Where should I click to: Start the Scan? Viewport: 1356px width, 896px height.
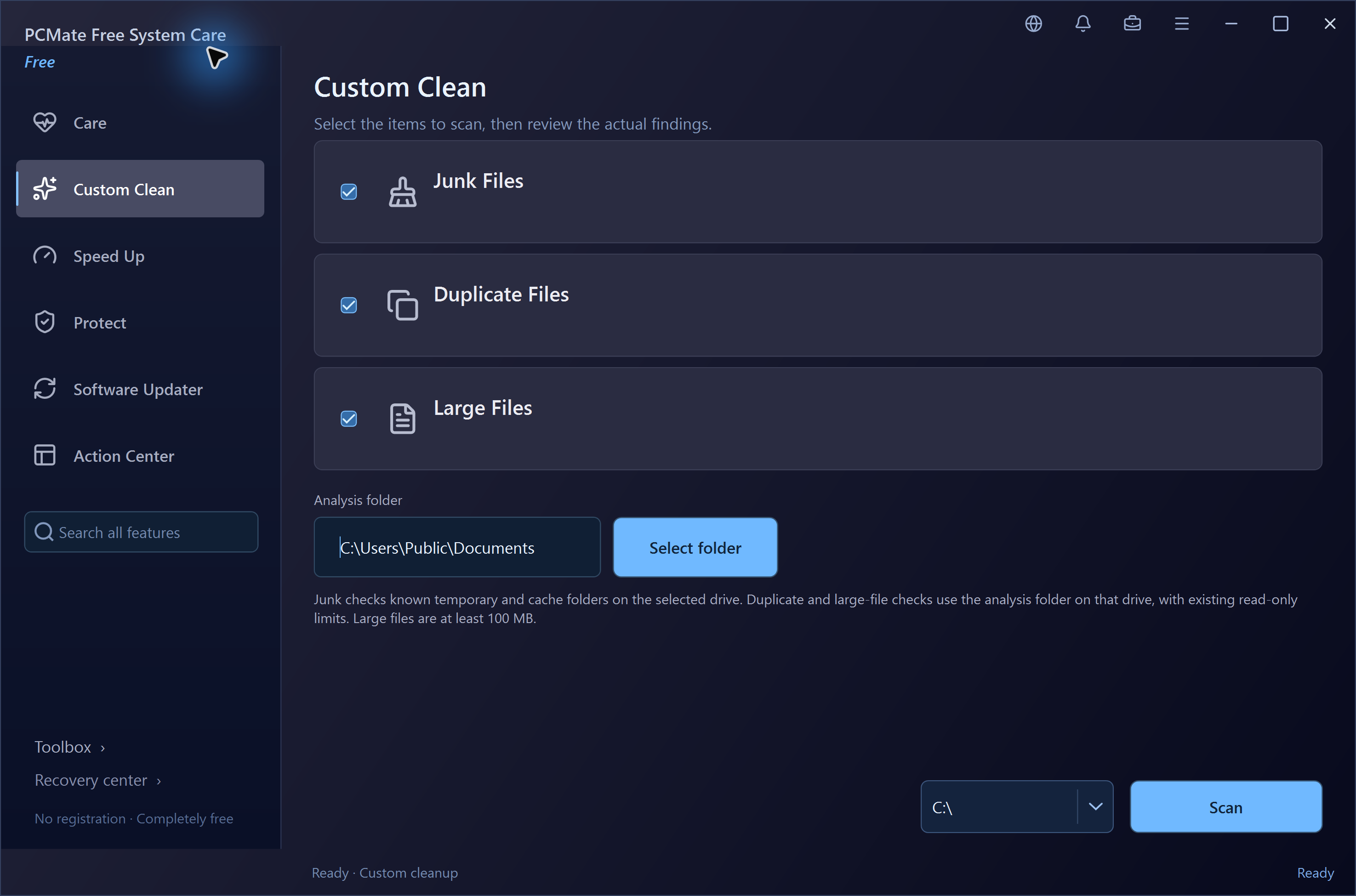click(1225, 807)
